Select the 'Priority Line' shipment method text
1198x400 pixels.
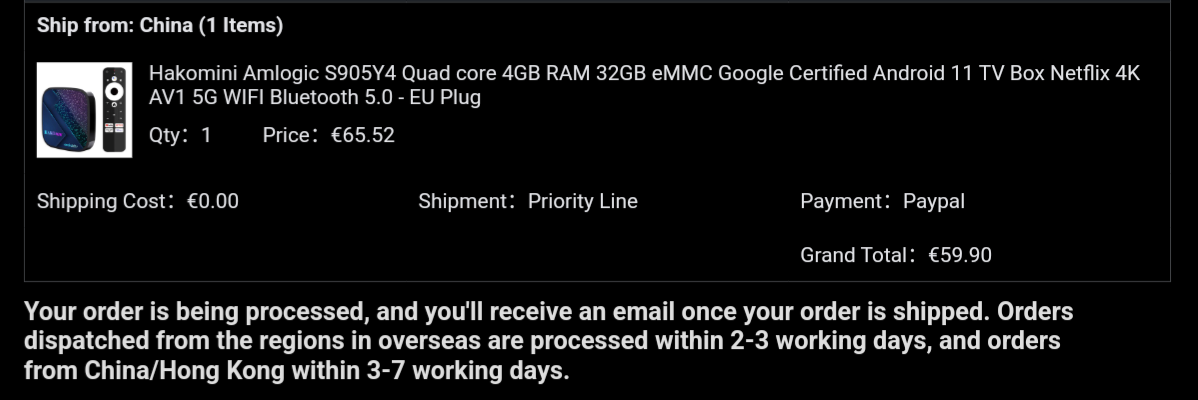tap(583, 202)
